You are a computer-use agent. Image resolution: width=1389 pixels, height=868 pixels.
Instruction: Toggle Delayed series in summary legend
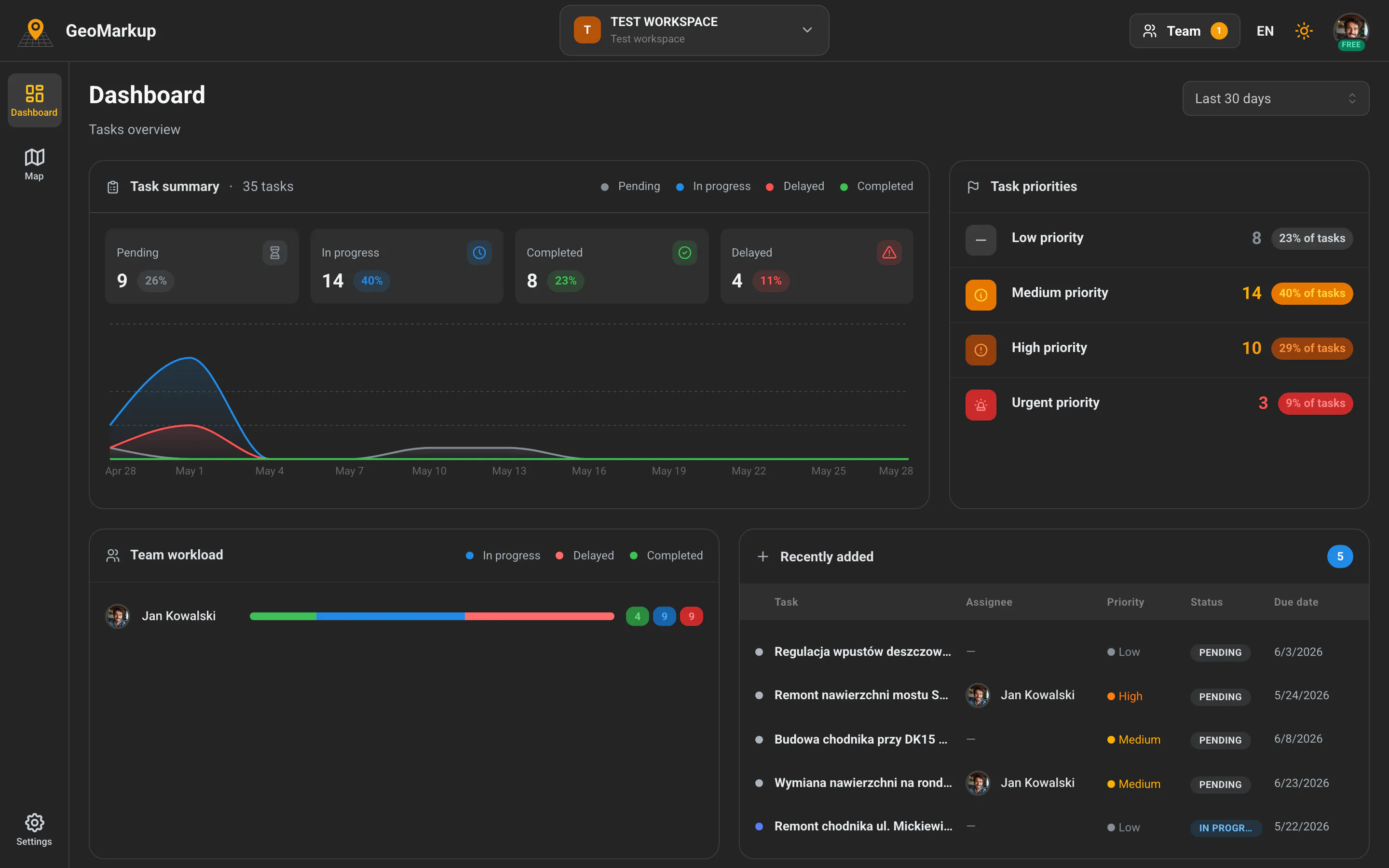(795, 187)
